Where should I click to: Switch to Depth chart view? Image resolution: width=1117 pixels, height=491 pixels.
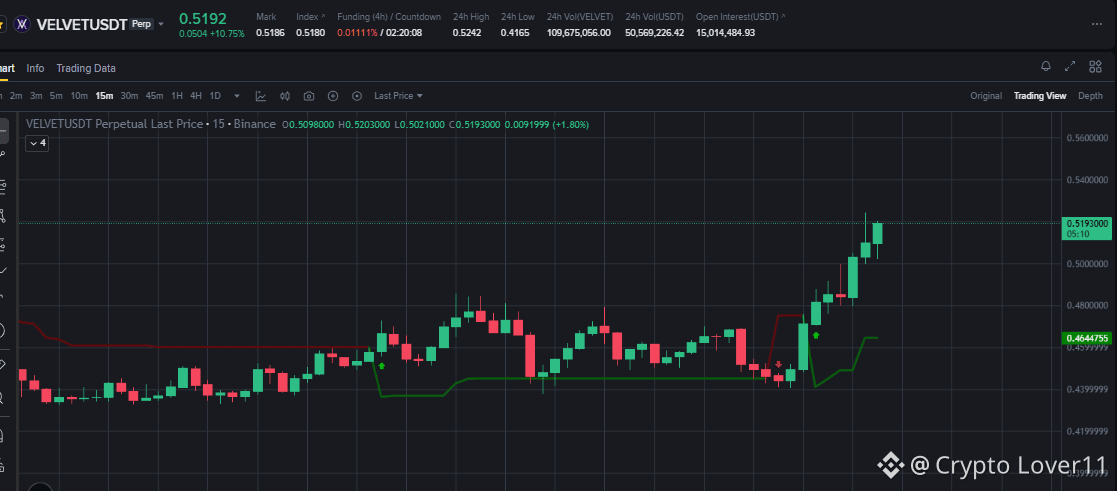[x=1090, y=95]
